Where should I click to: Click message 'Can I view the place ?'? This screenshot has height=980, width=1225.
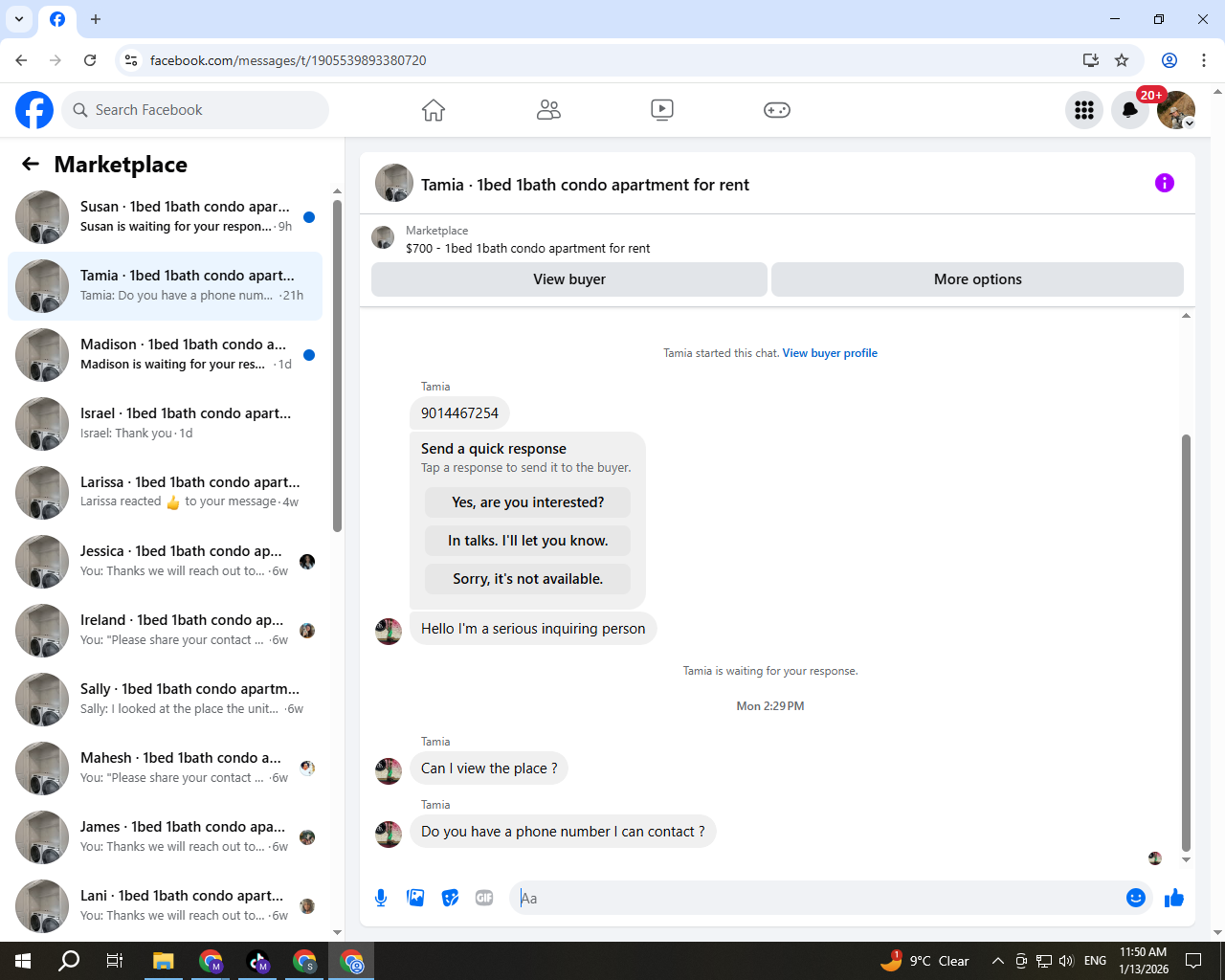(489, 768)
